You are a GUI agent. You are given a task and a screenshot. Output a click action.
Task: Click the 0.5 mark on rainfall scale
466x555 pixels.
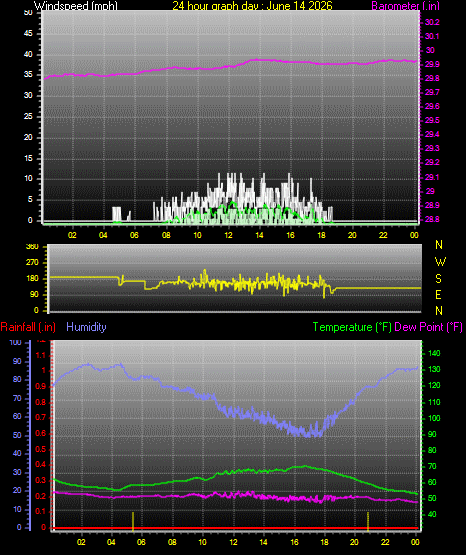pyautogui.click(x=41, y=449)
